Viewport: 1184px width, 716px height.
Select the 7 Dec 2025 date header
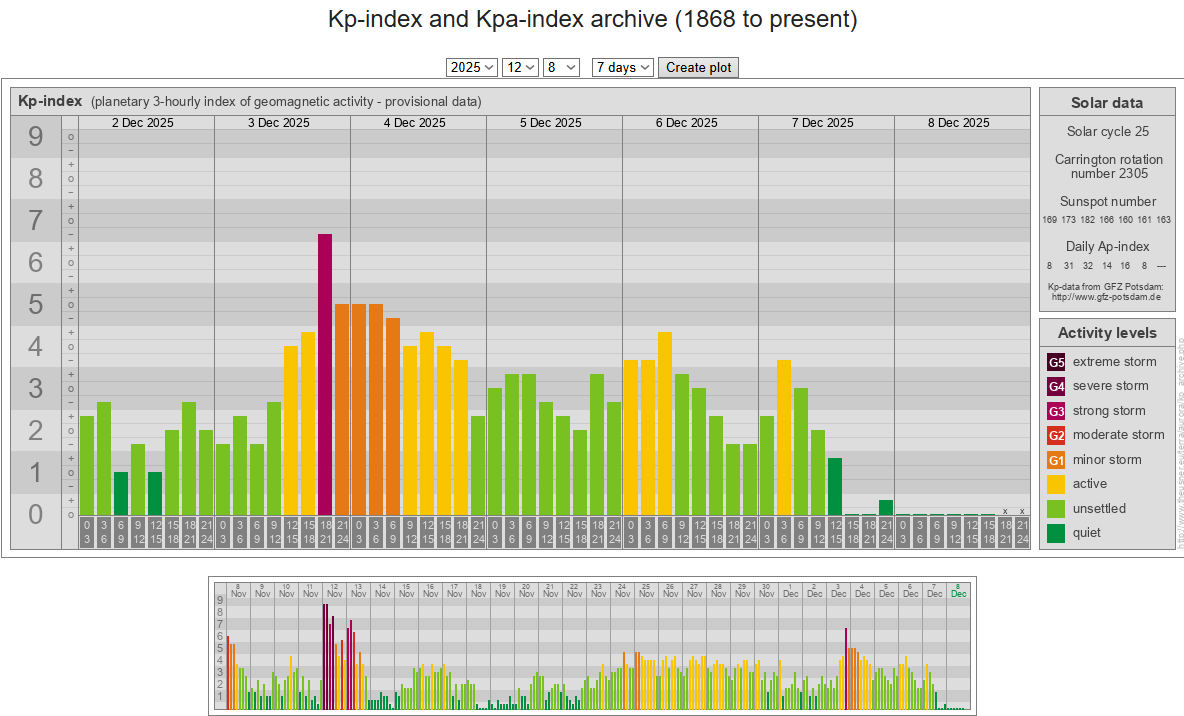tap(822, 123)
